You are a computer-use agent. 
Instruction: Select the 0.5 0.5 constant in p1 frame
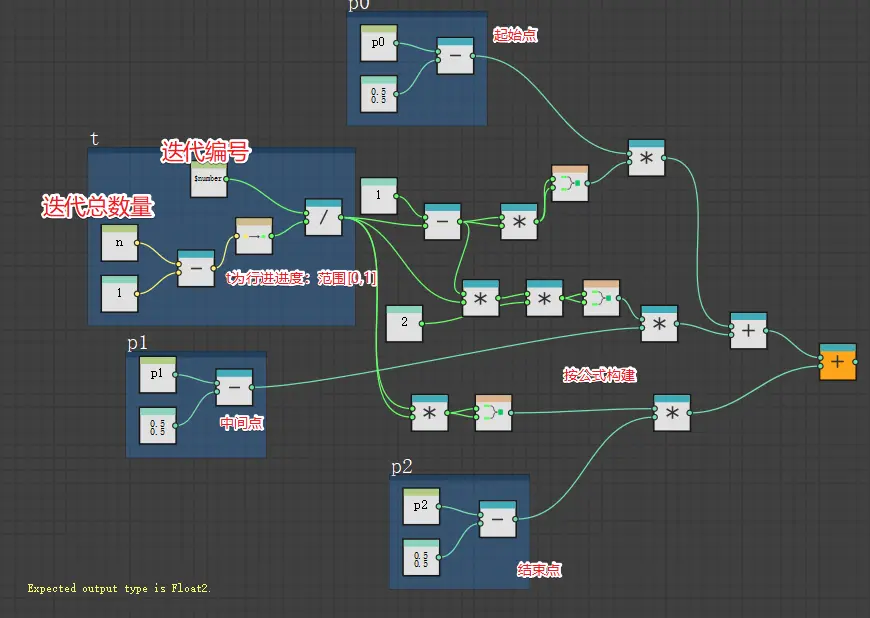click(158, 425)
